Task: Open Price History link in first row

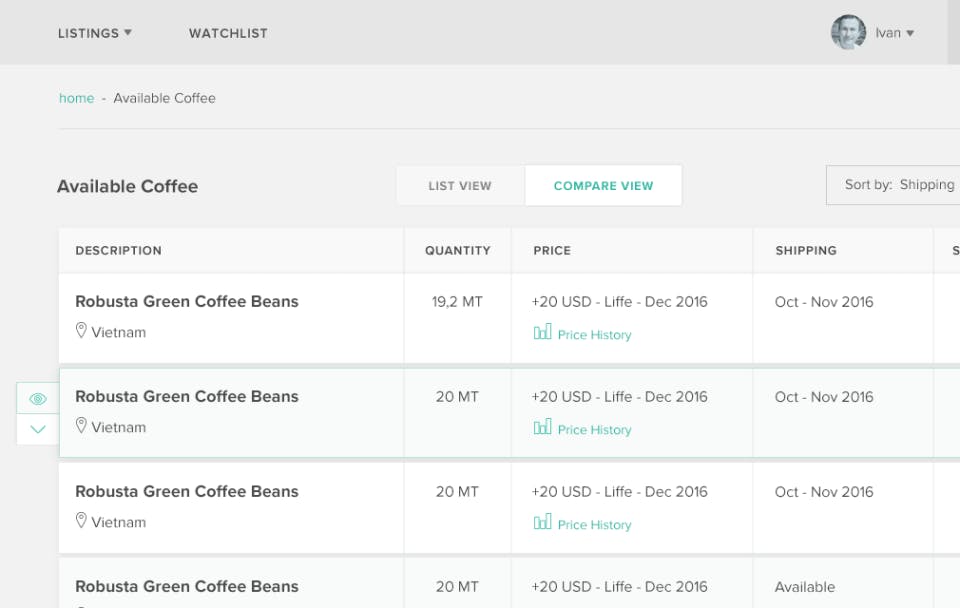Action: click(594, 335)
